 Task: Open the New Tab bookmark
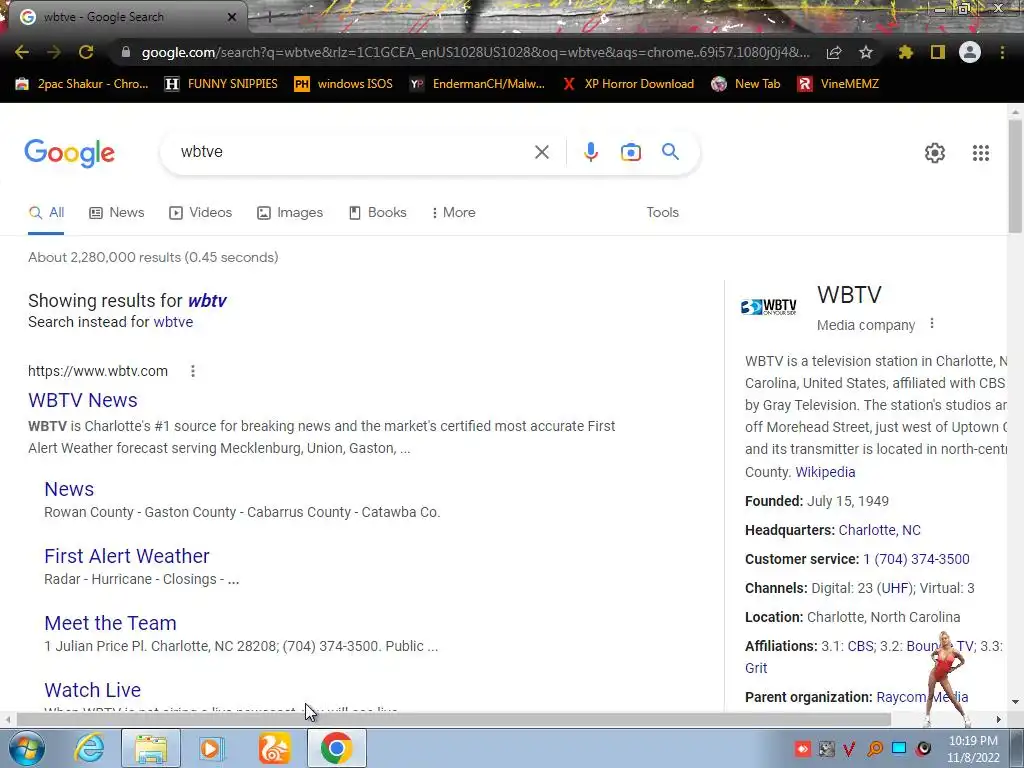(x=746, y=84)
